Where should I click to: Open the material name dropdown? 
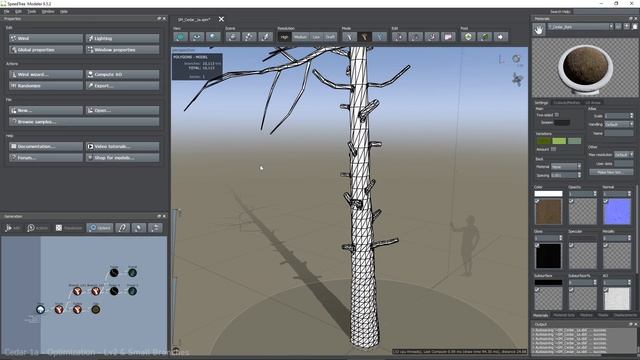[x=580, y=27]
